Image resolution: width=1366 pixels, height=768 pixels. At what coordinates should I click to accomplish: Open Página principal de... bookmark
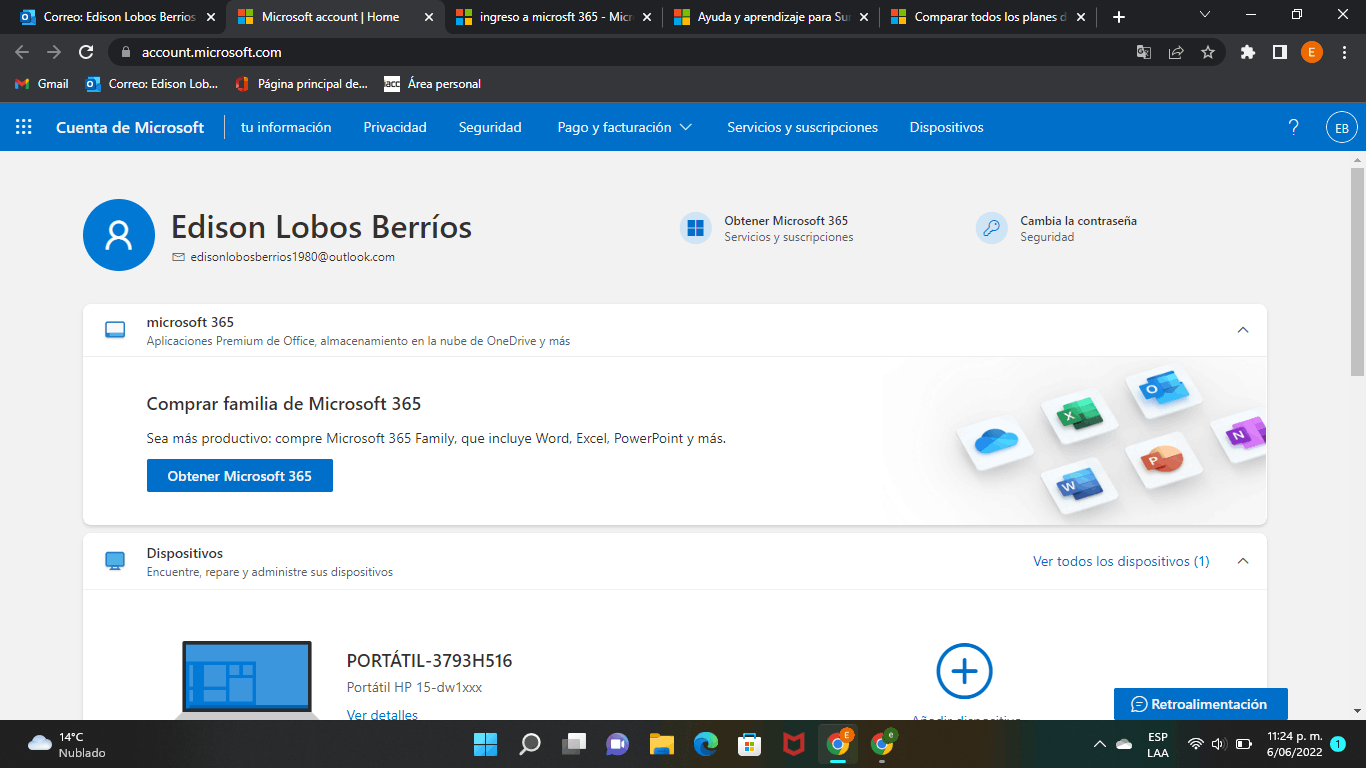[x=301, y=84]
